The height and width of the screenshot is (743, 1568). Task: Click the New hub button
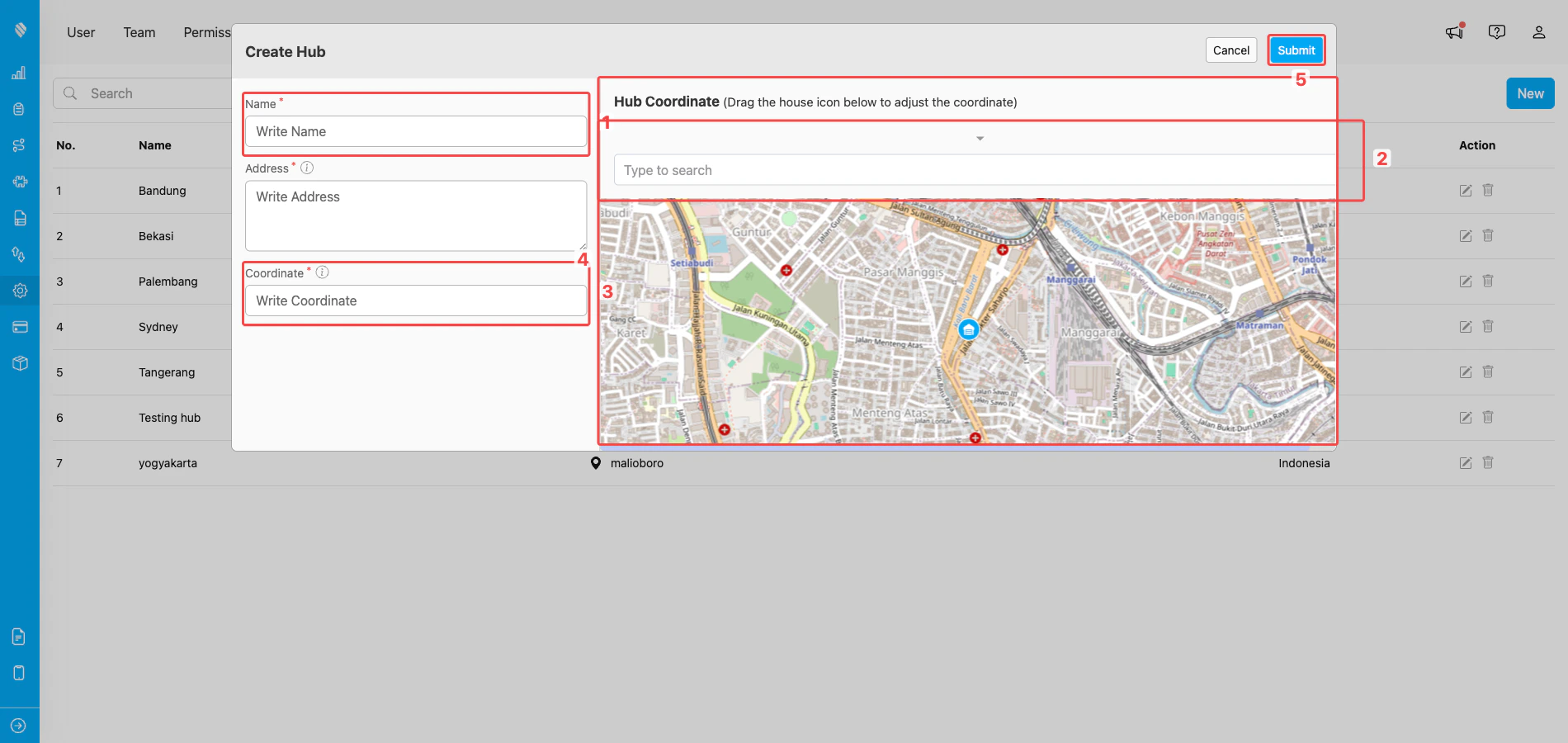coord(1530,93)
